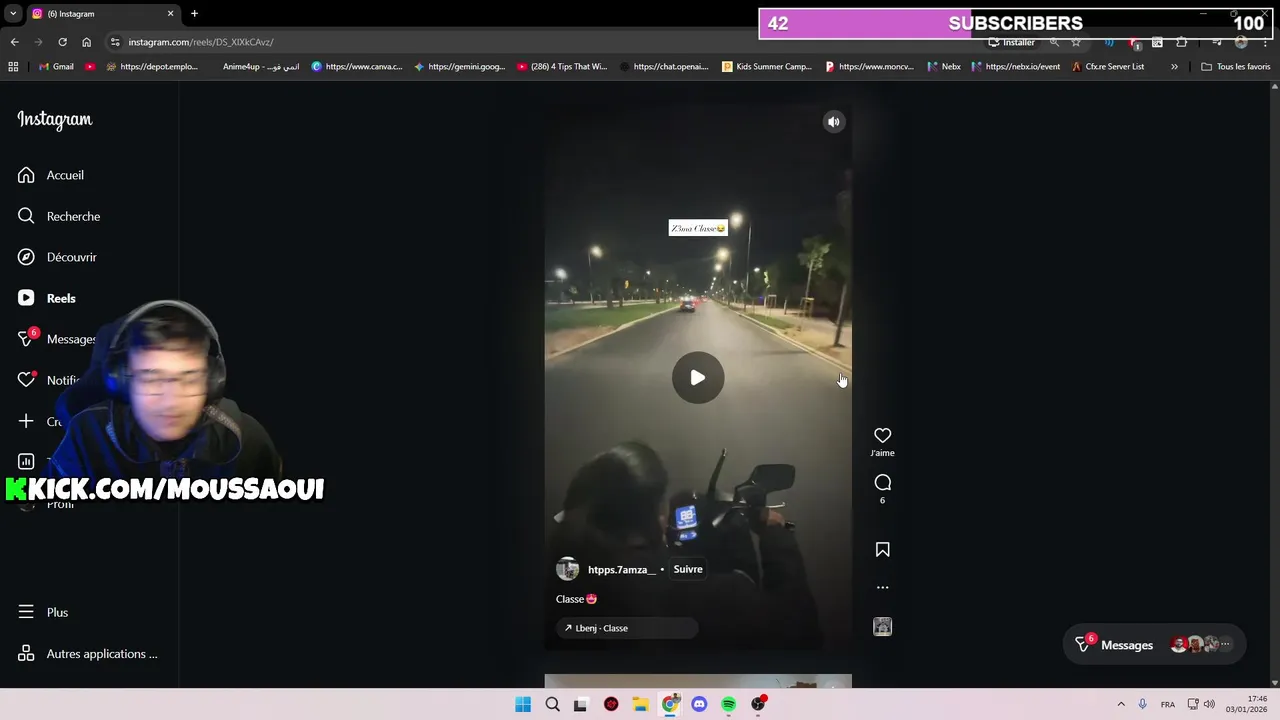Open File Explorer from taskbar
This screenshot has height=720, width=1280.
click(x=640, y=704)
